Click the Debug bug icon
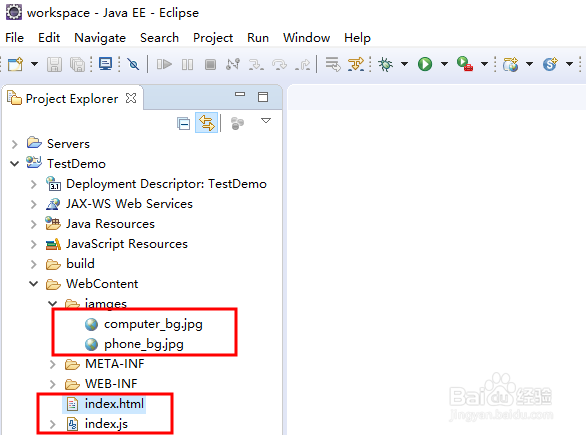Screen dimensions: 586x435 tap(385, 64)
